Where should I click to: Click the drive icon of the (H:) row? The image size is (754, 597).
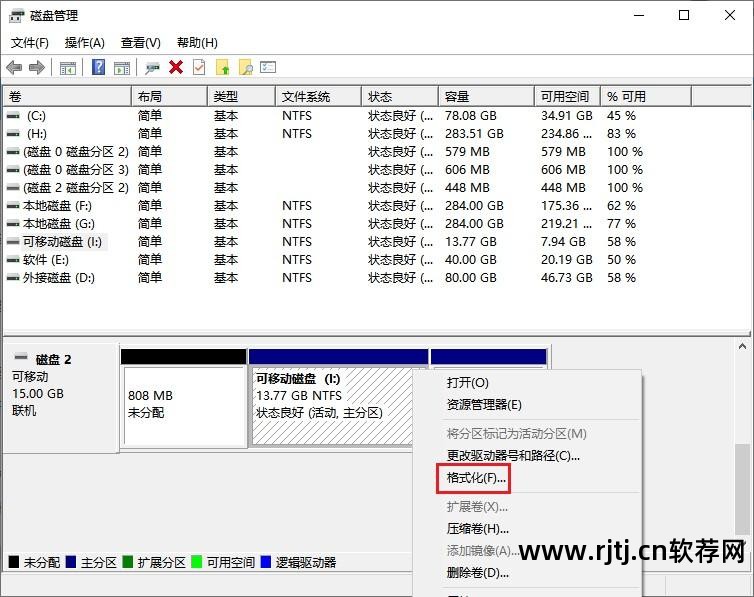[x=13, y=134]
